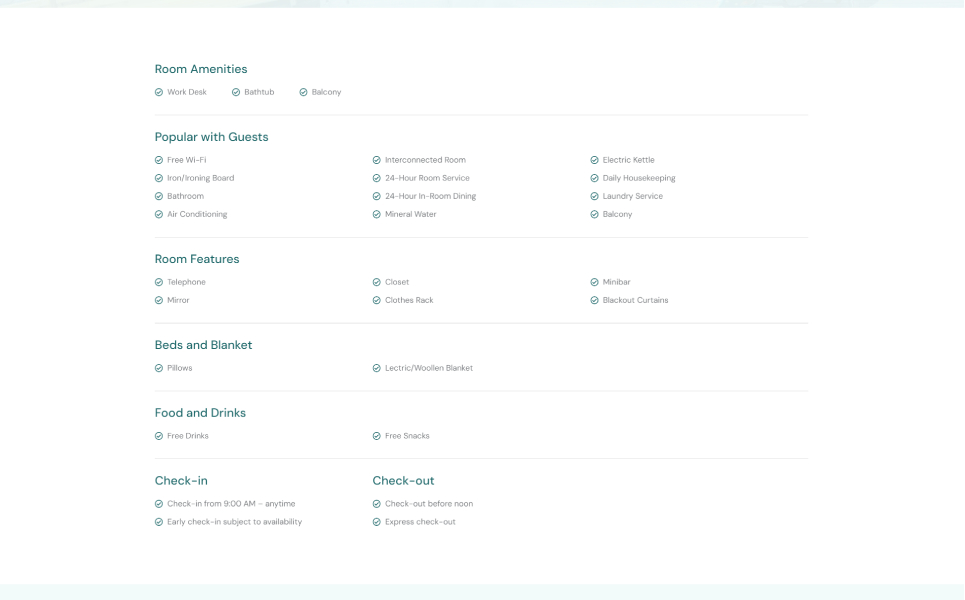This screenshot has height=600, width=965.
Task: Click the checkmark next to Mineral Water
Action: (x=377, y=214)
